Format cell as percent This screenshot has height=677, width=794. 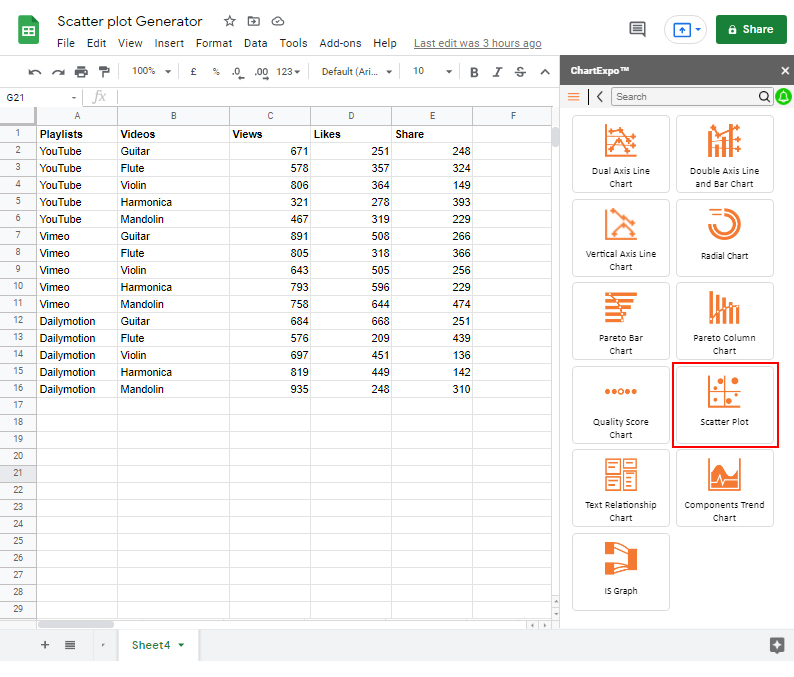point(216,72)
